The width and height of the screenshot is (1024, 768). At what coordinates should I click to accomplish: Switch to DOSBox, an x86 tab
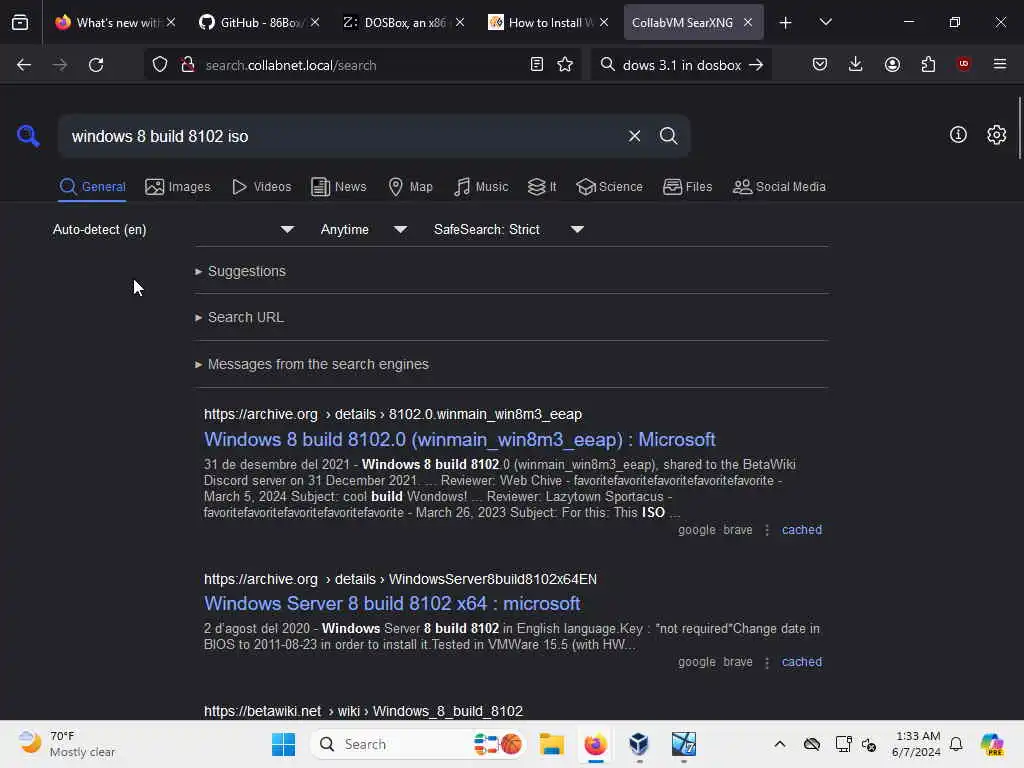tap(405, 23)
